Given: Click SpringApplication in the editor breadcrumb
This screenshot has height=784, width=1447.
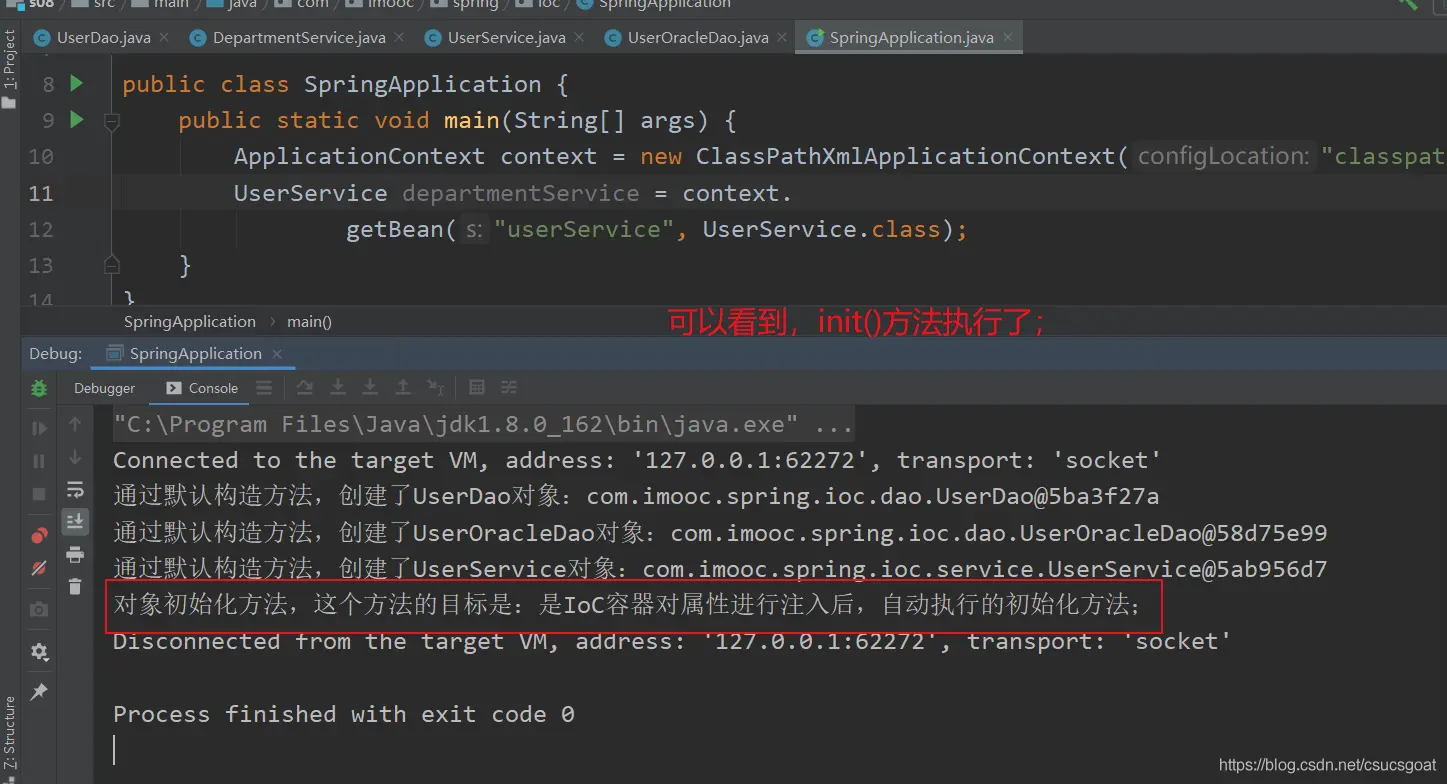Looking at the screenshot, I should [x=190, y=322].
